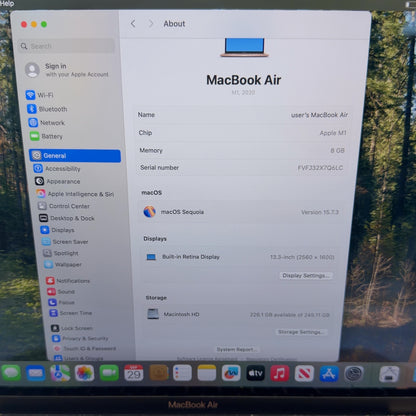Sign in with your Apple Account
This screenshot has height=416, width=416.
click(67, 70)
